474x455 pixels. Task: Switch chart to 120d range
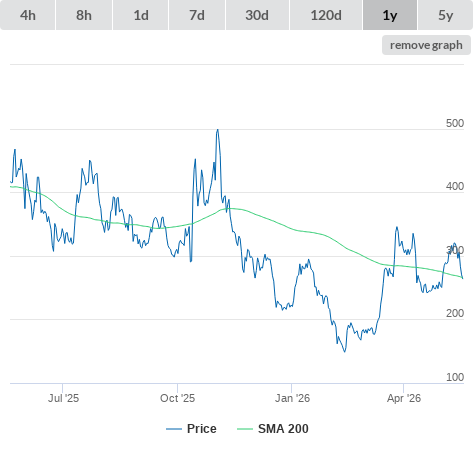[326, 15]
